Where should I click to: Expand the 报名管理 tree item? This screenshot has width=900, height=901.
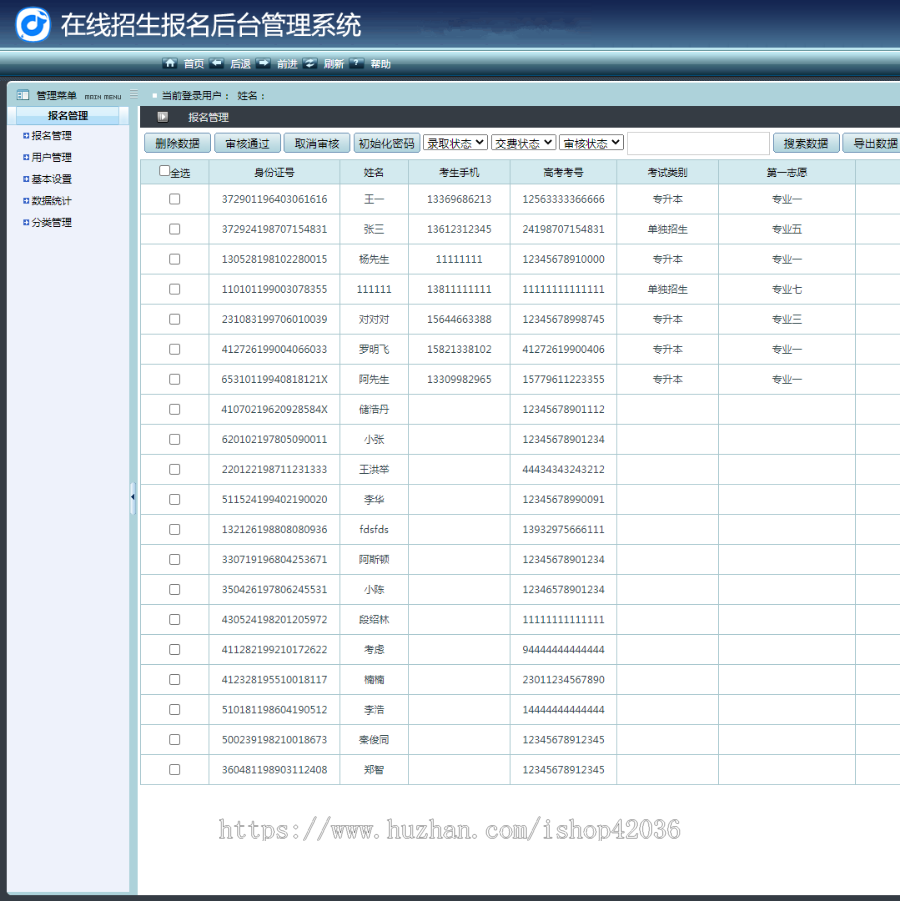26,136
